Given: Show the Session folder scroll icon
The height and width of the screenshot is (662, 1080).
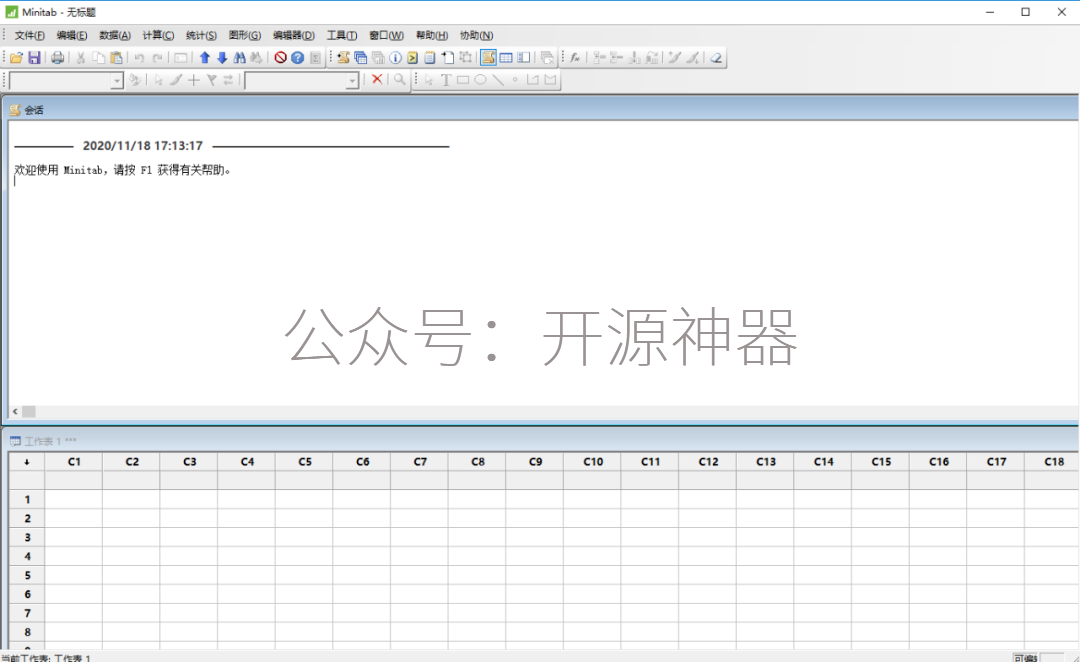Looking at the screenshot, I should [x=343, y=58].
